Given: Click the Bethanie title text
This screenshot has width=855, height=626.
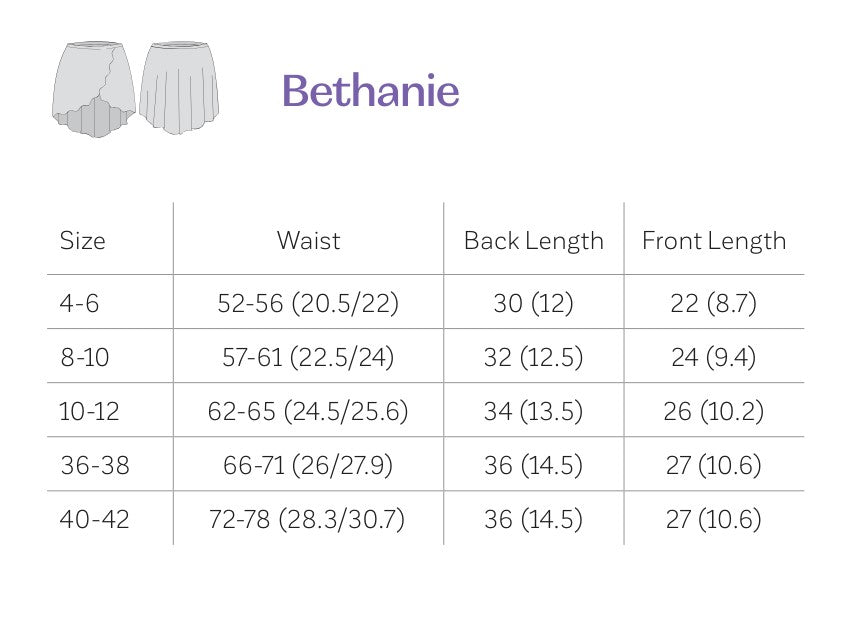Looking at the screenshot, I should coord(370,91).
